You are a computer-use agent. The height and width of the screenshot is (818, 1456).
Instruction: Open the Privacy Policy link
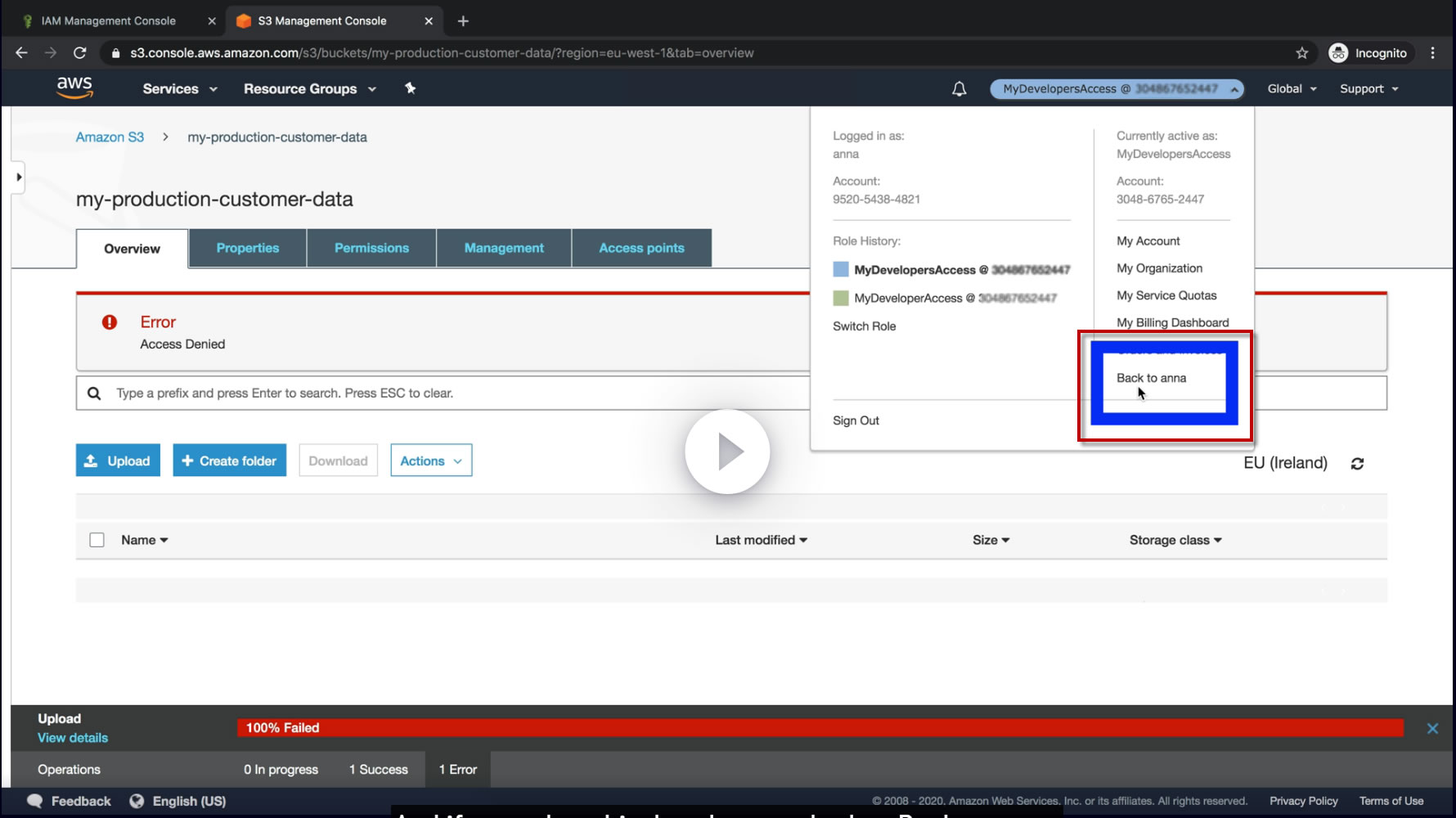[1303, 801]
